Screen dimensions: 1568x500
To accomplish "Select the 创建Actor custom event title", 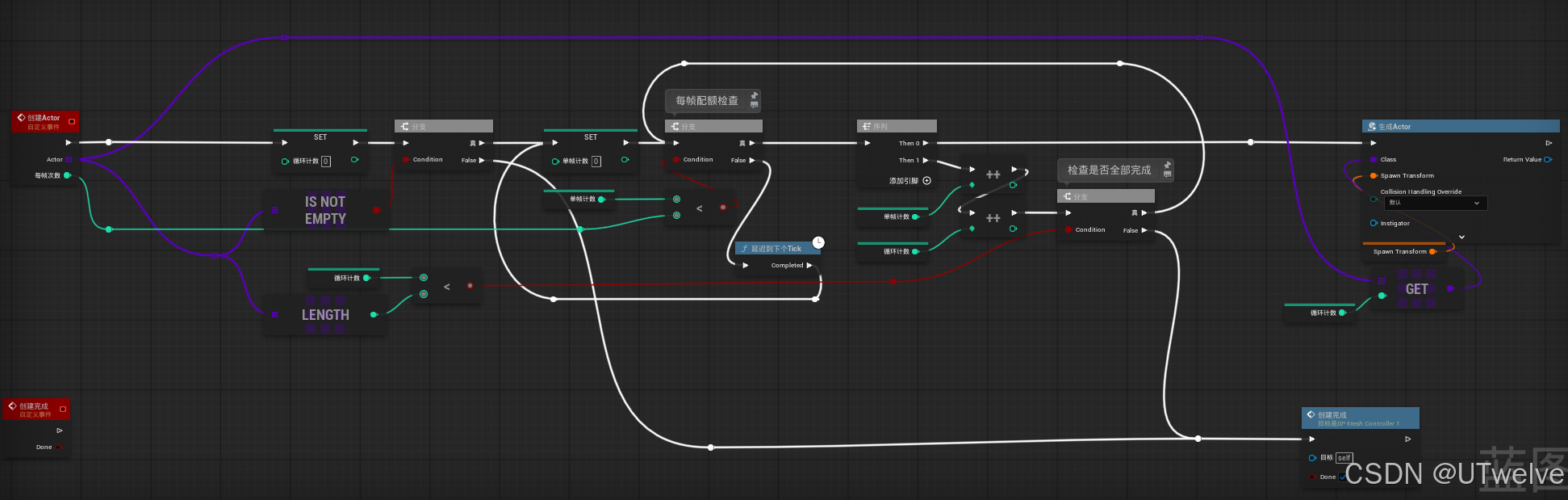I will [44, 118].
